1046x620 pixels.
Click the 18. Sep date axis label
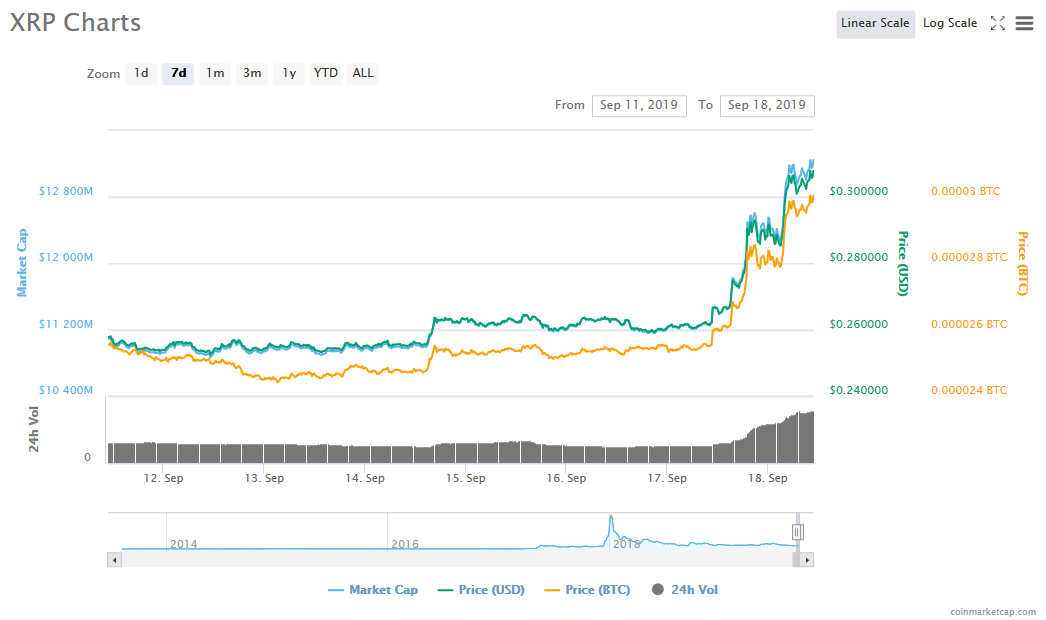(768, 479)
